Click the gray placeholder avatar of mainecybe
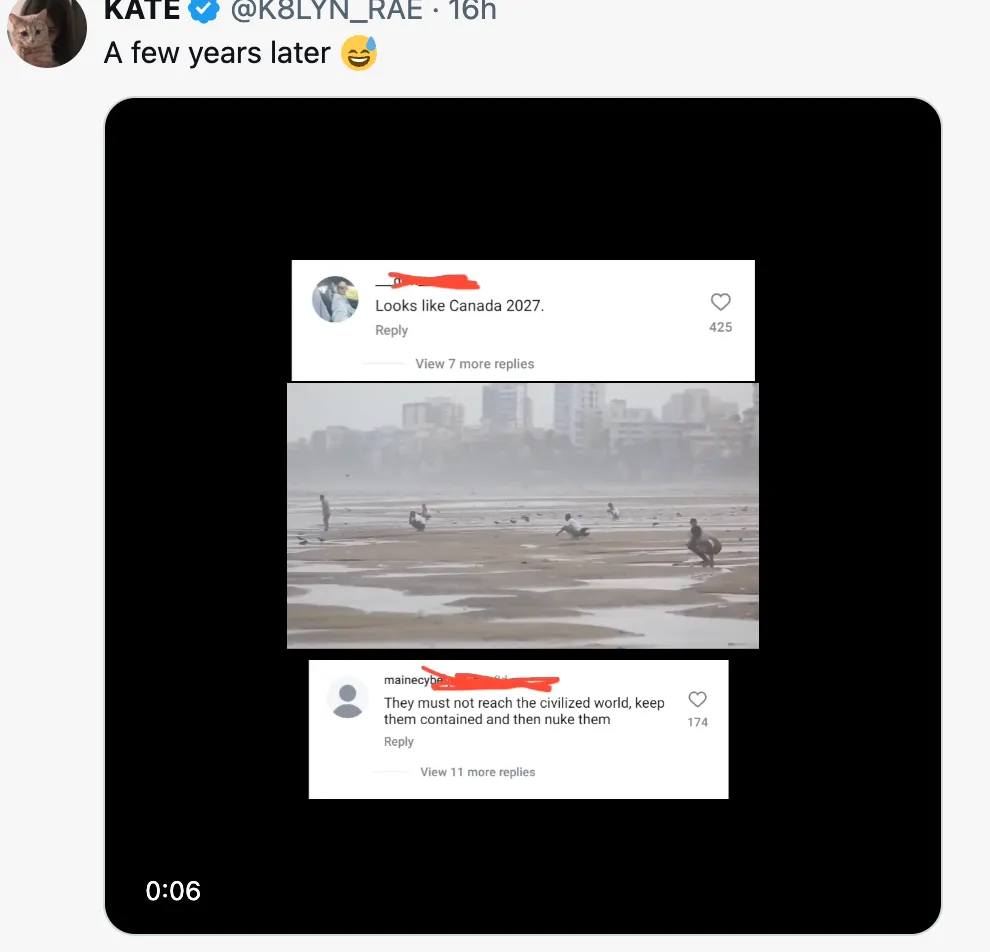Viewport: 990px width, 952px height. click(347, 698)
